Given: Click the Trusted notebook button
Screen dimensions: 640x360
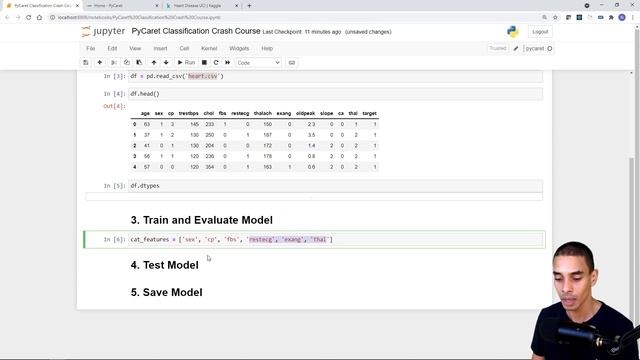Looking at the screenshot, I should (x=498, y=48).
